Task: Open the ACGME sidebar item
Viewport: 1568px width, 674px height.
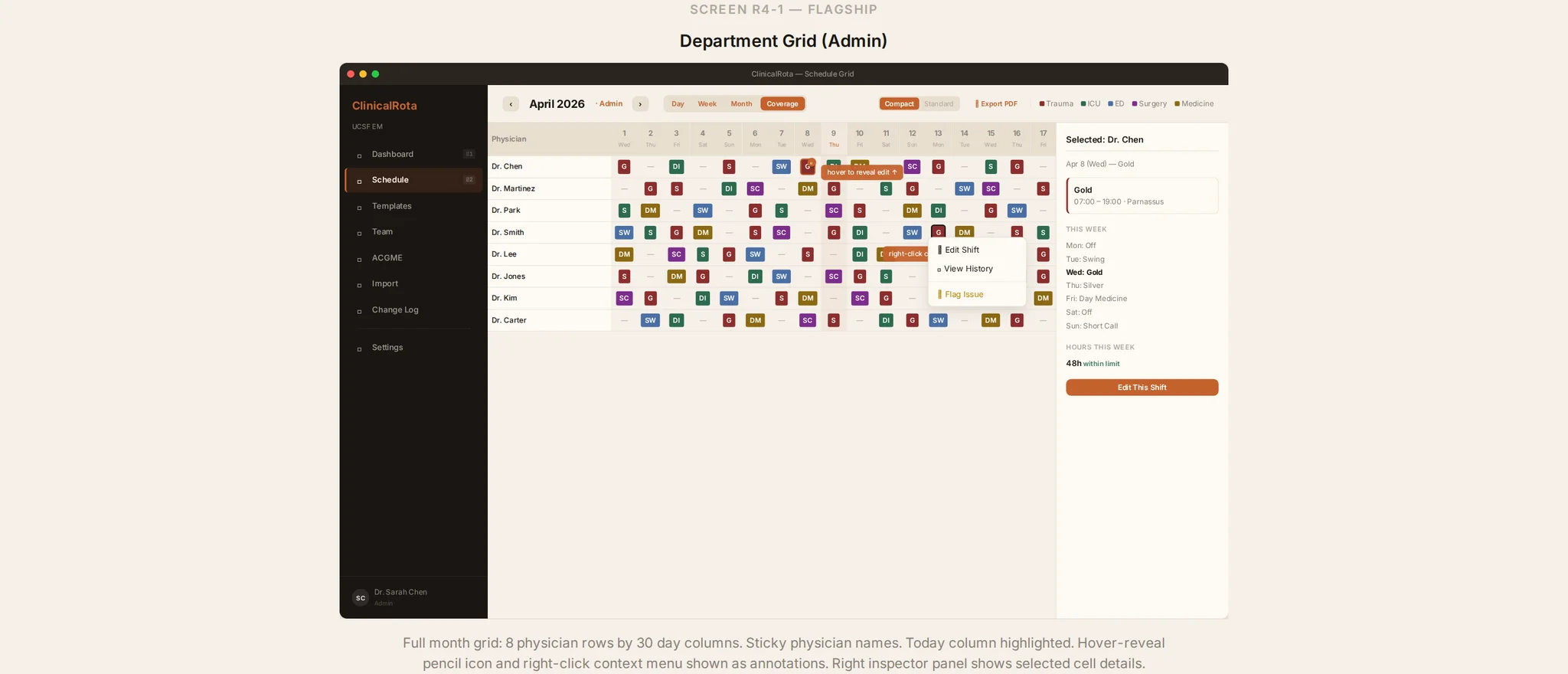Action: pos(413,258)
